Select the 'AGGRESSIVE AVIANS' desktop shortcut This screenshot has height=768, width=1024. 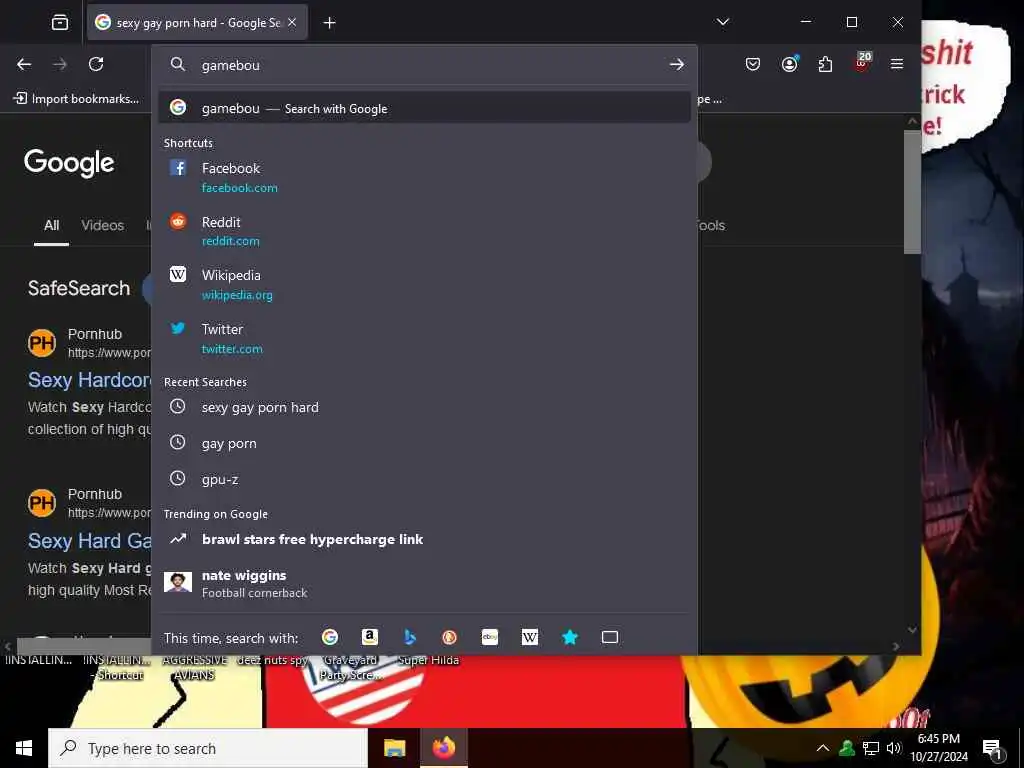click(x=195, y=667)
